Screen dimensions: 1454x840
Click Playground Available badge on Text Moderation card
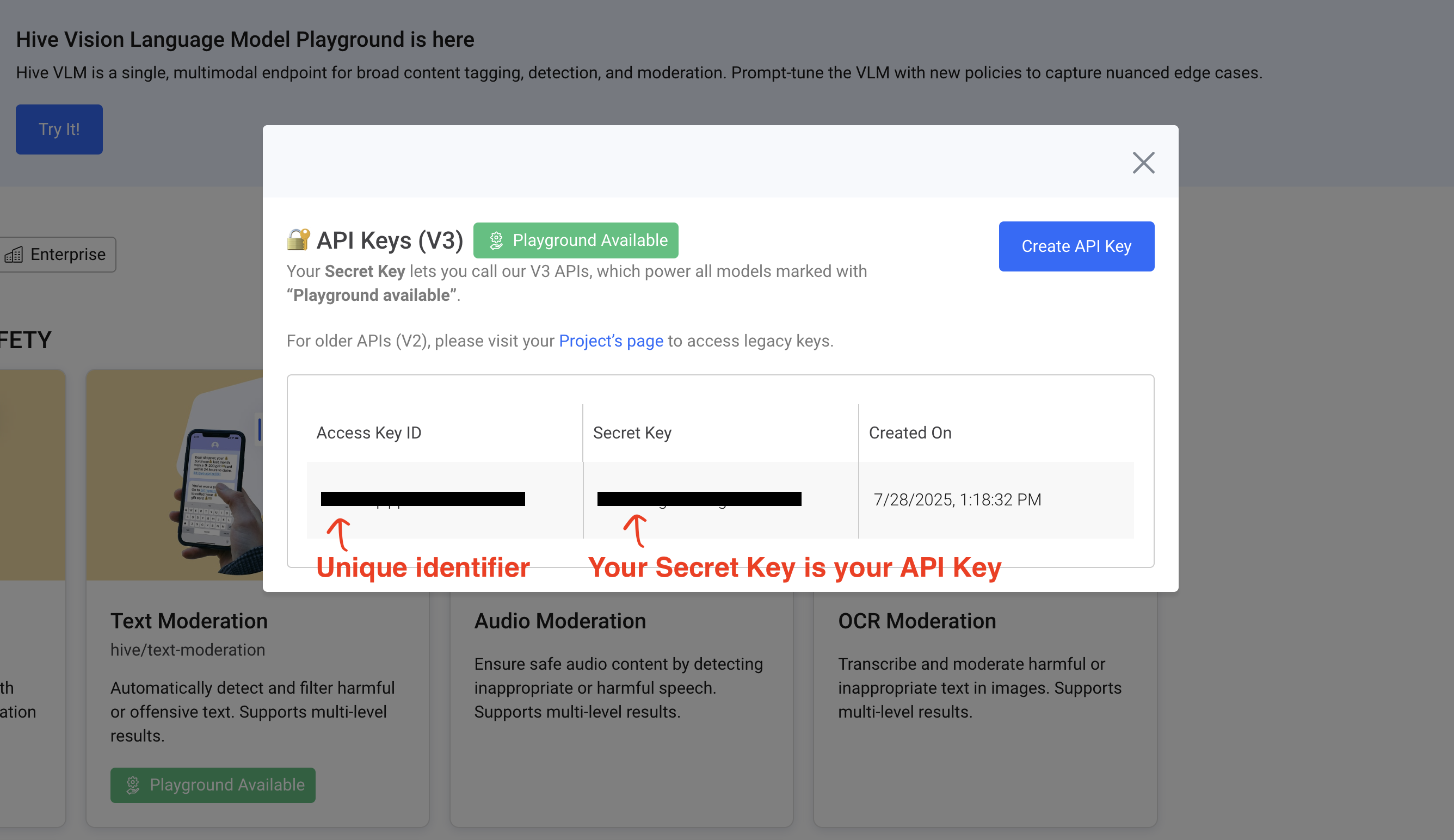[x=213, y=785]
